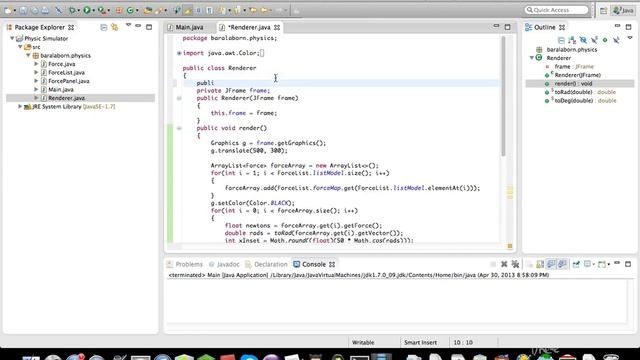Click the editor vertical scrollbar thumb
The image size is (640, 360).
[x=503, y=96]
